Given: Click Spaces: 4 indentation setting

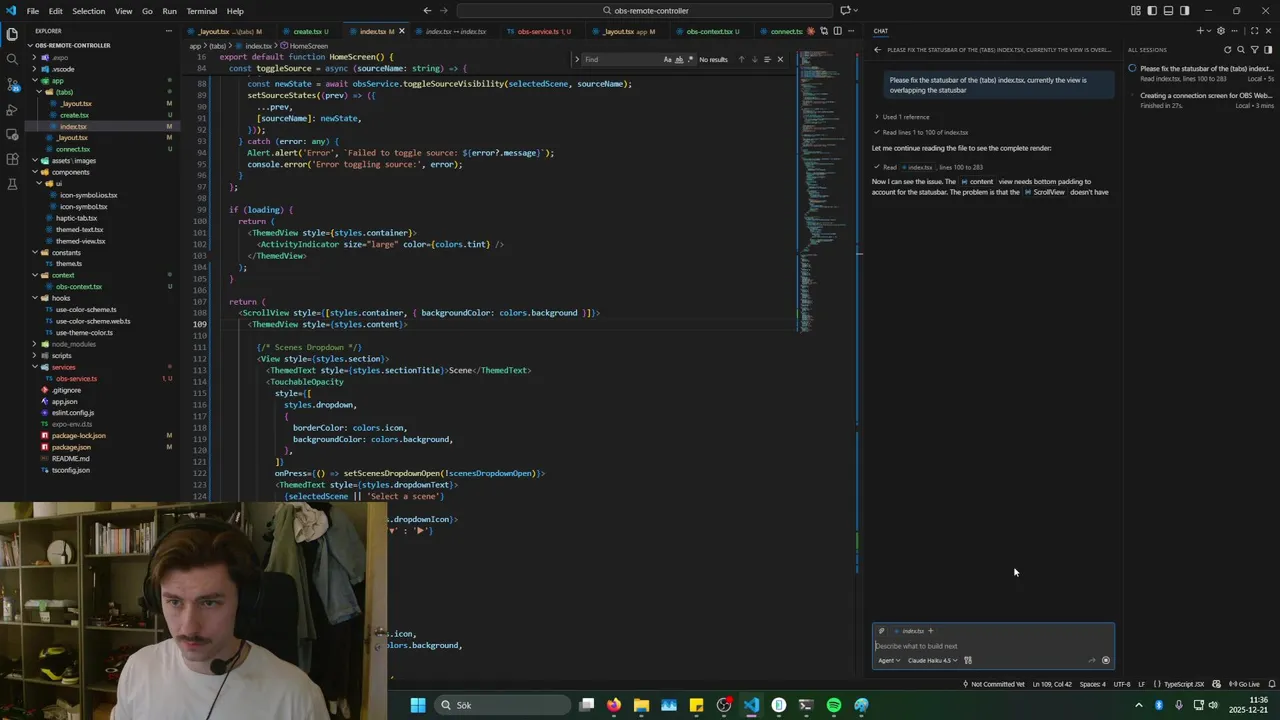Looking at the screenshot, I should click(x=1092, y=684).
